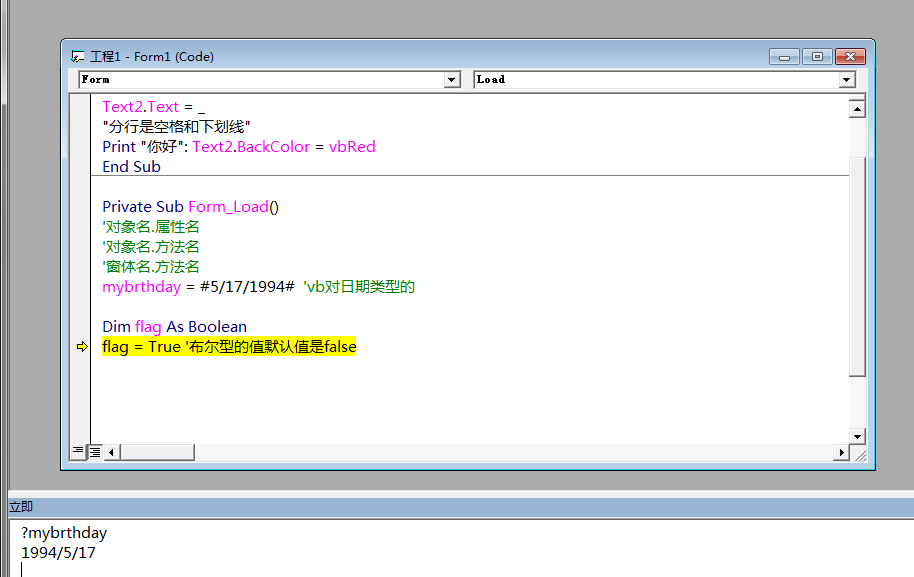
Task: Click vertical scrollbar down arrow
Action: pyautogui.click(x=857, y=436)
